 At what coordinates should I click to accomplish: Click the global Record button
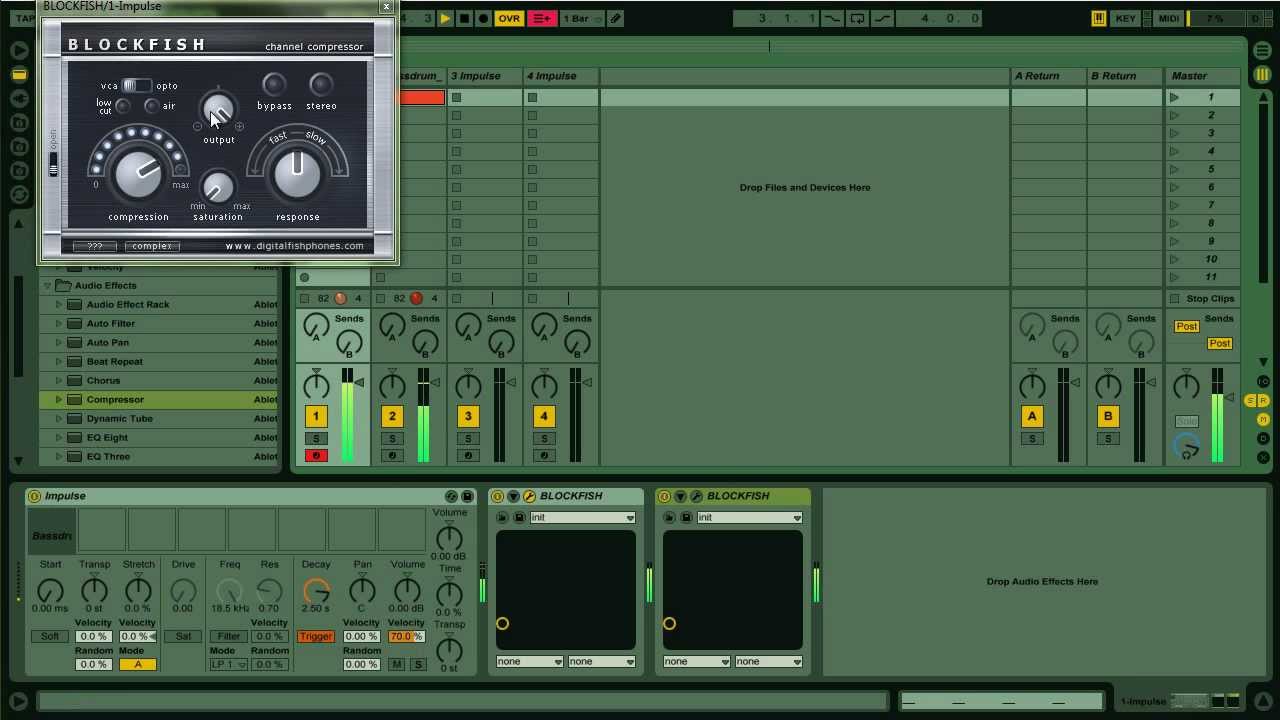483,18
